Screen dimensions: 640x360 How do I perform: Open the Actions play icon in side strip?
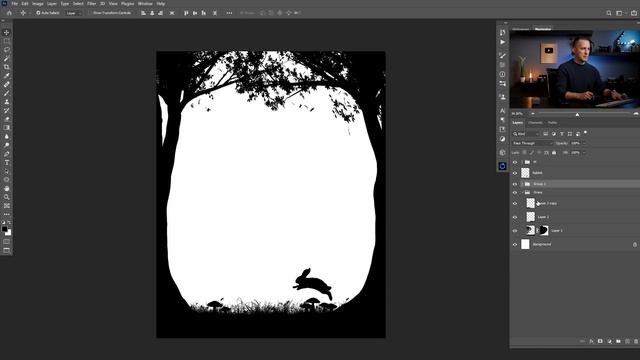502,42
